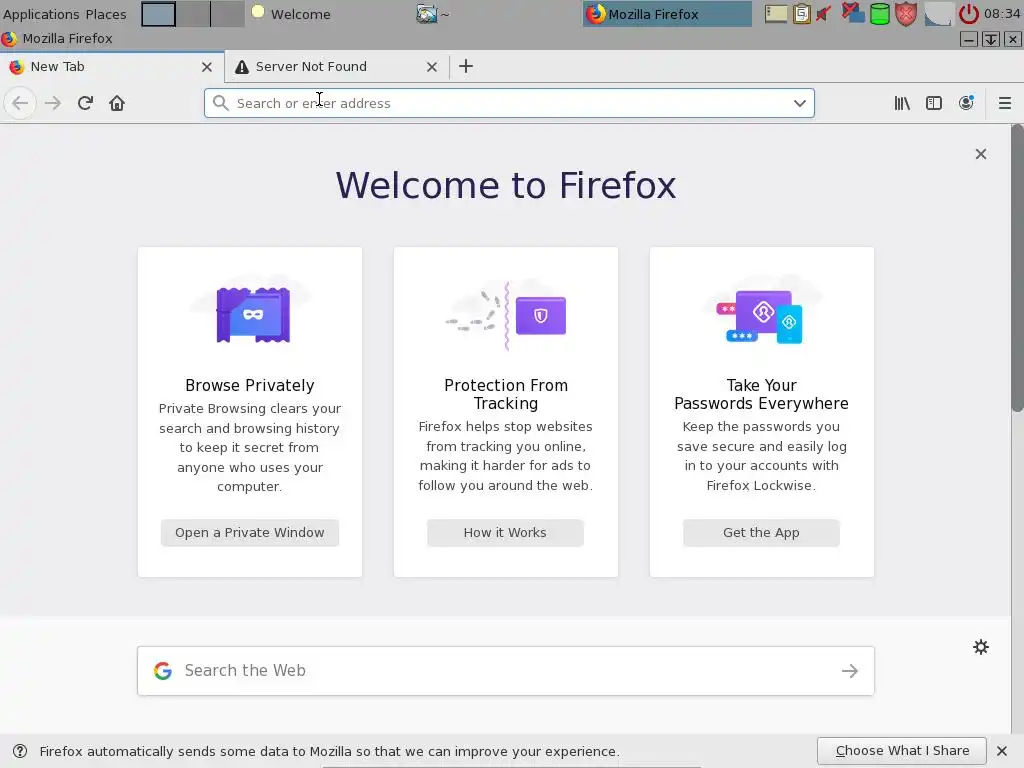Focus the Search or enter address field
Screen dimensions: 1024x768
coord(509,103)
